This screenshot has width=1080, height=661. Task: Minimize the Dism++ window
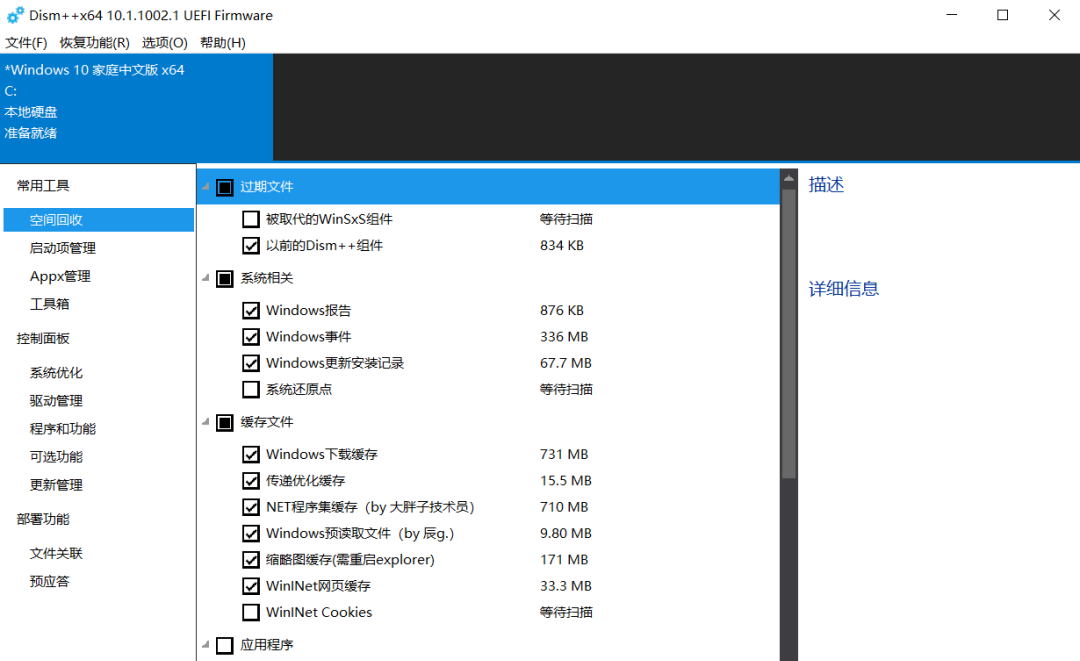point(952,15)
